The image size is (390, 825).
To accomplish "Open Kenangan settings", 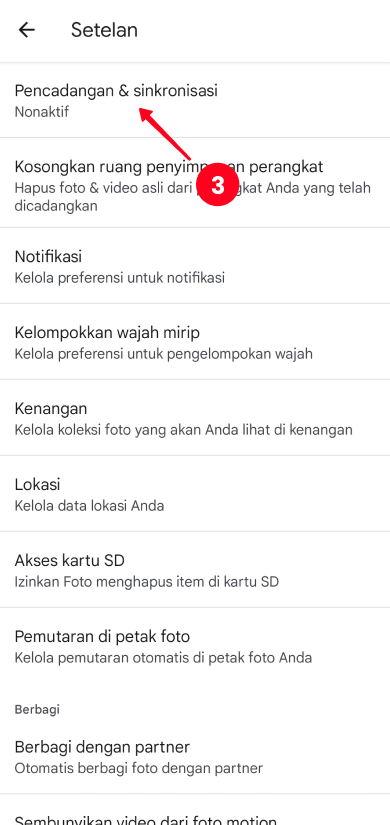I will click(195, 417).
